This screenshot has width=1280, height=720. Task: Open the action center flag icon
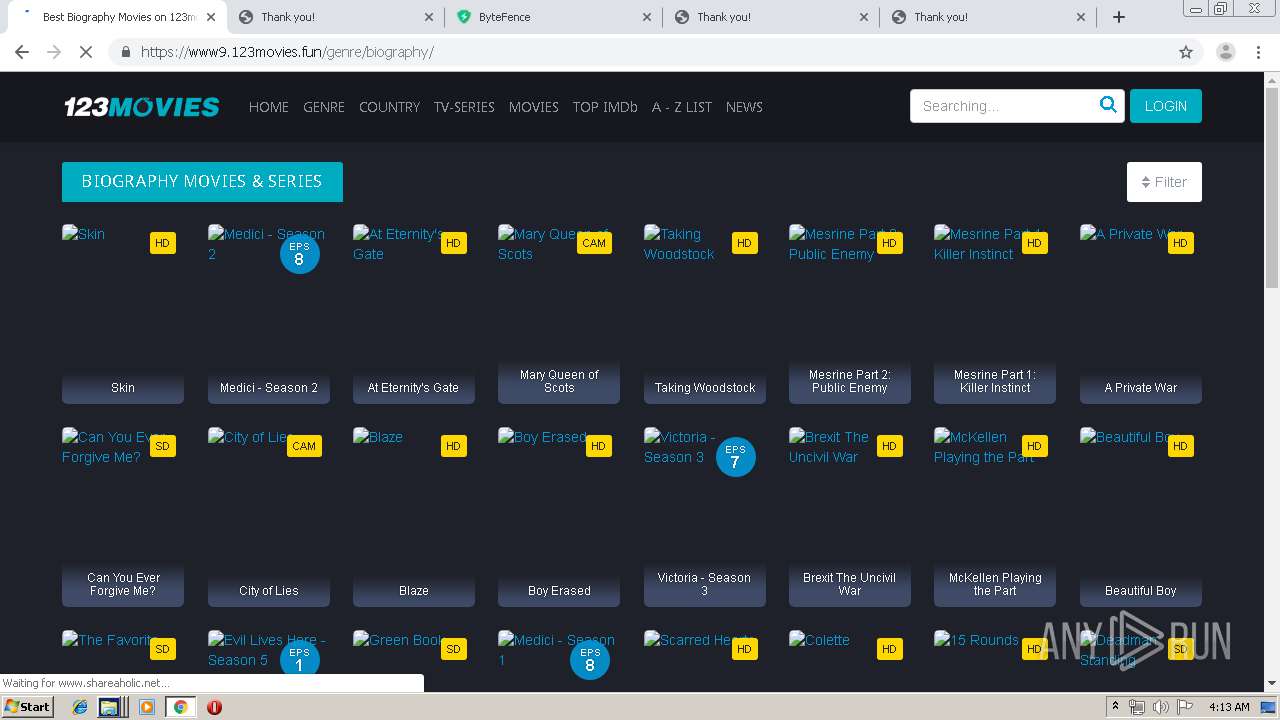[1185, 707]
